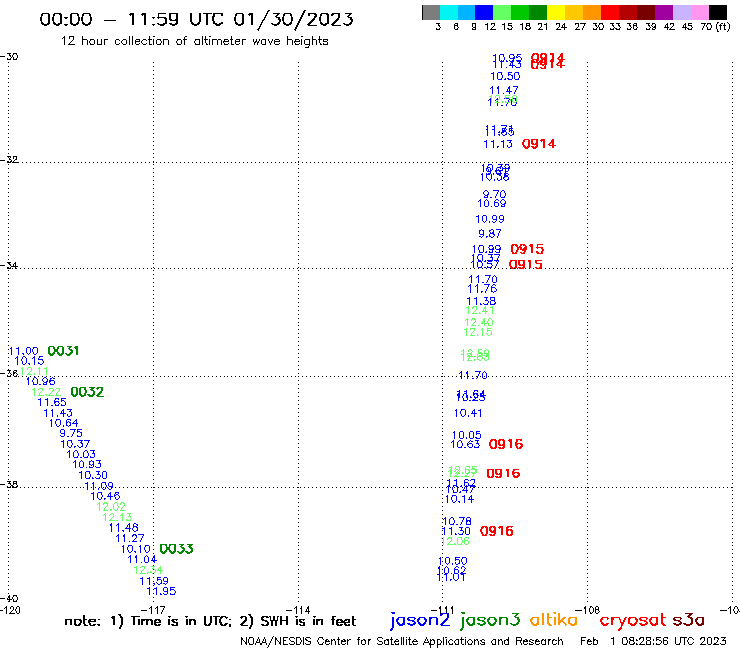
Task: Click the green time stamp 0031
Action: (x=63, y=351)
